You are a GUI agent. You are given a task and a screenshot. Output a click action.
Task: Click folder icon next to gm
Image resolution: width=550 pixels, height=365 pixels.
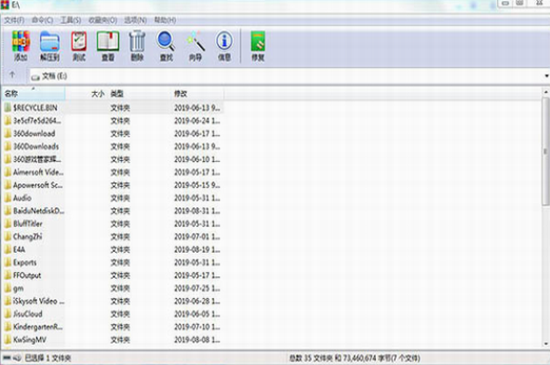pos(8,288)
